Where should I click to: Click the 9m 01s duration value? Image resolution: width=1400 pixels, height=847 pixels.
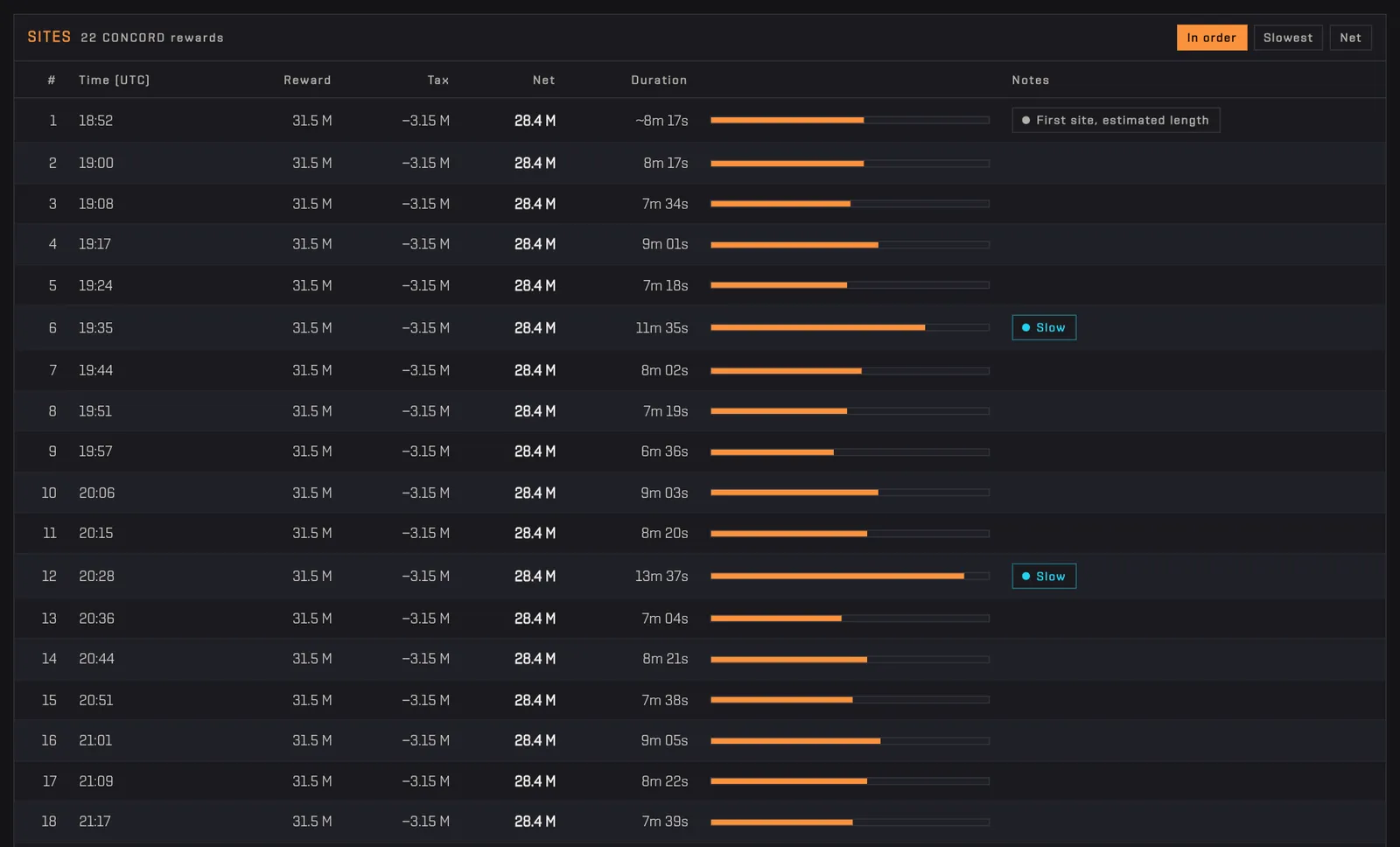pyautogui.click(x=665, y=244)
